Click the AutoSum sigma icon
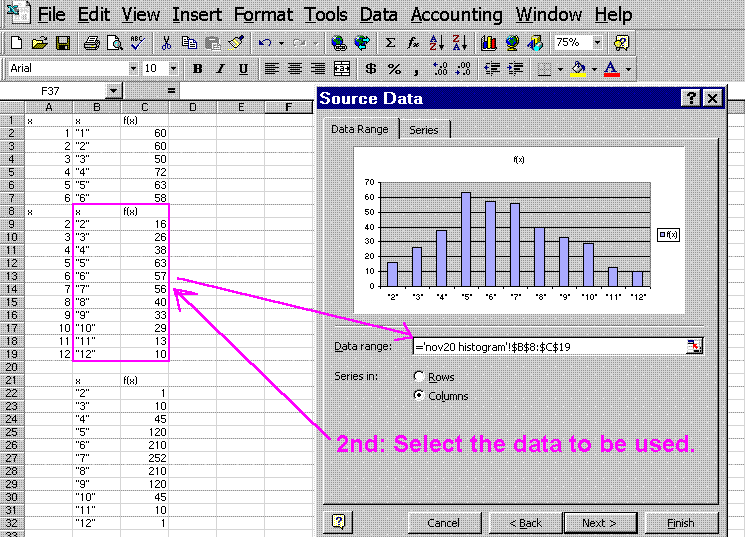 pos(390,43)
